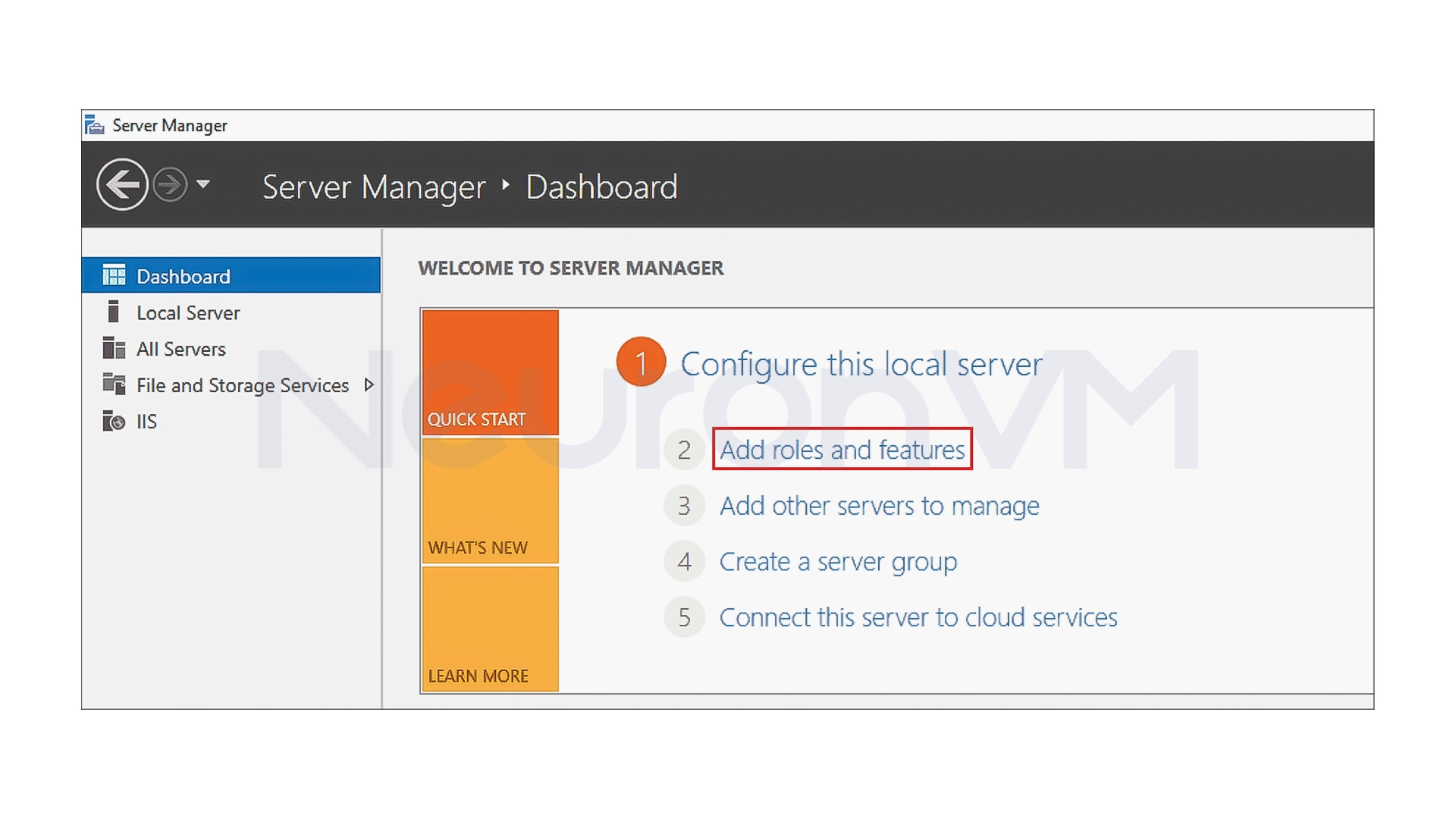This screenshot has height=819, width=1456.
Task: Open Add roles and features
Action: (842, 449)
